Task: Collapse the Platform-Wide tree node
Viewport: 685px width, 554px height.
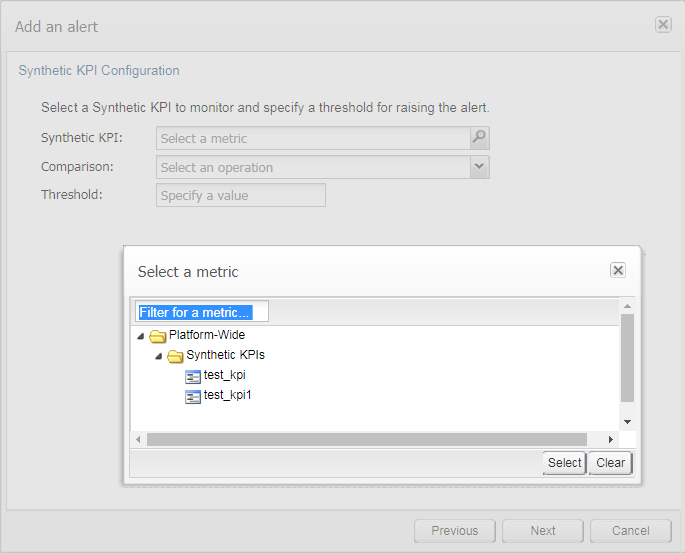Action: coord(141,336)
